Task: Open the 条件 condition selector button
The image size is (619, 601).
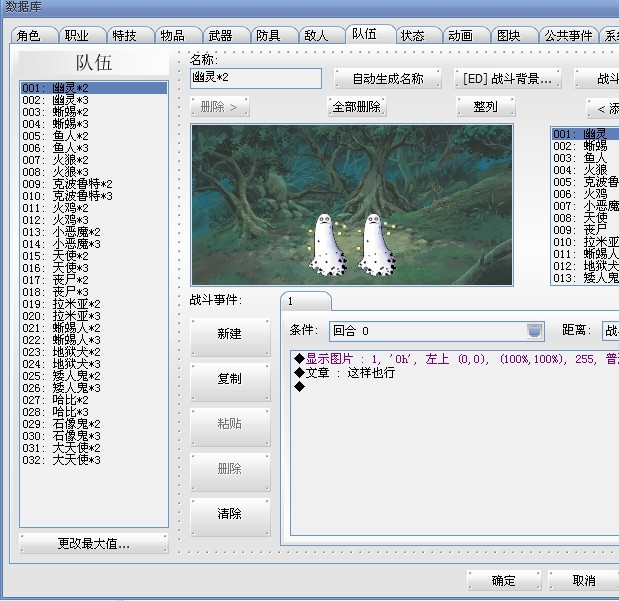Action: 535,331
